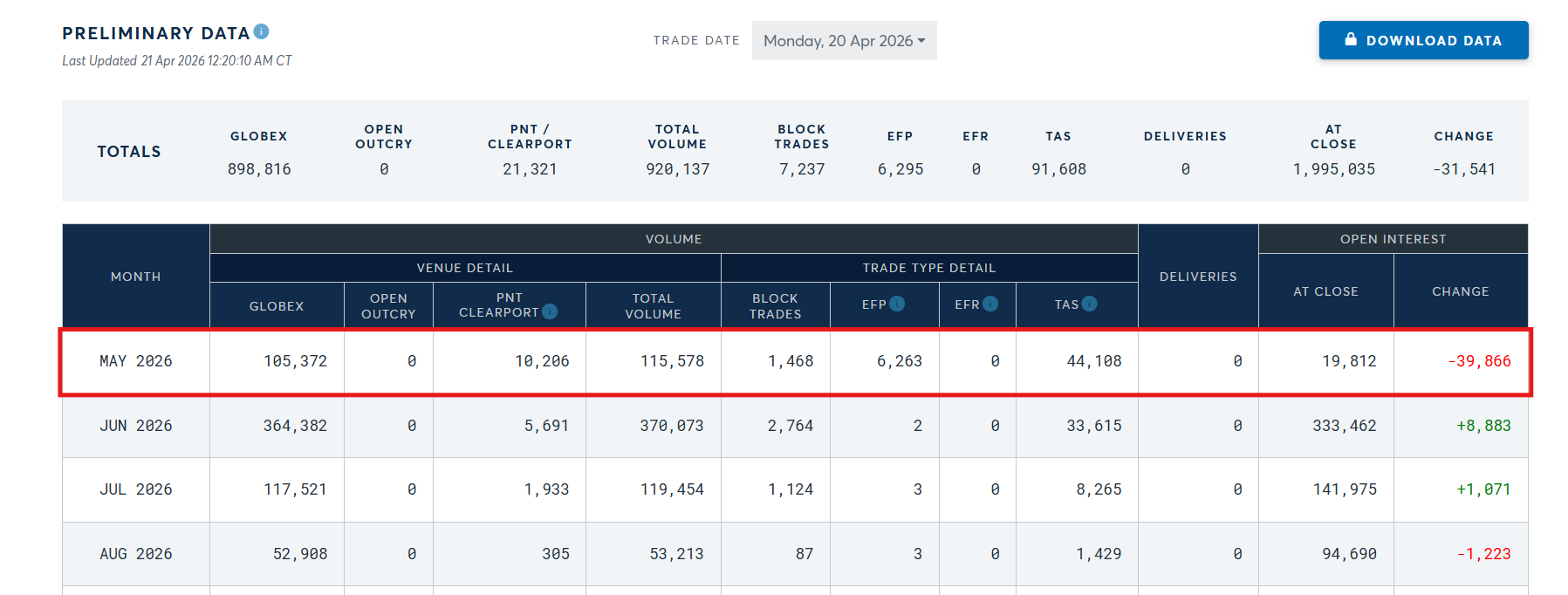Image resolution: width=1568 pixels, height=595 pixels.
Task: Click the Last Updated timestamp text
Action: point(177,61)
